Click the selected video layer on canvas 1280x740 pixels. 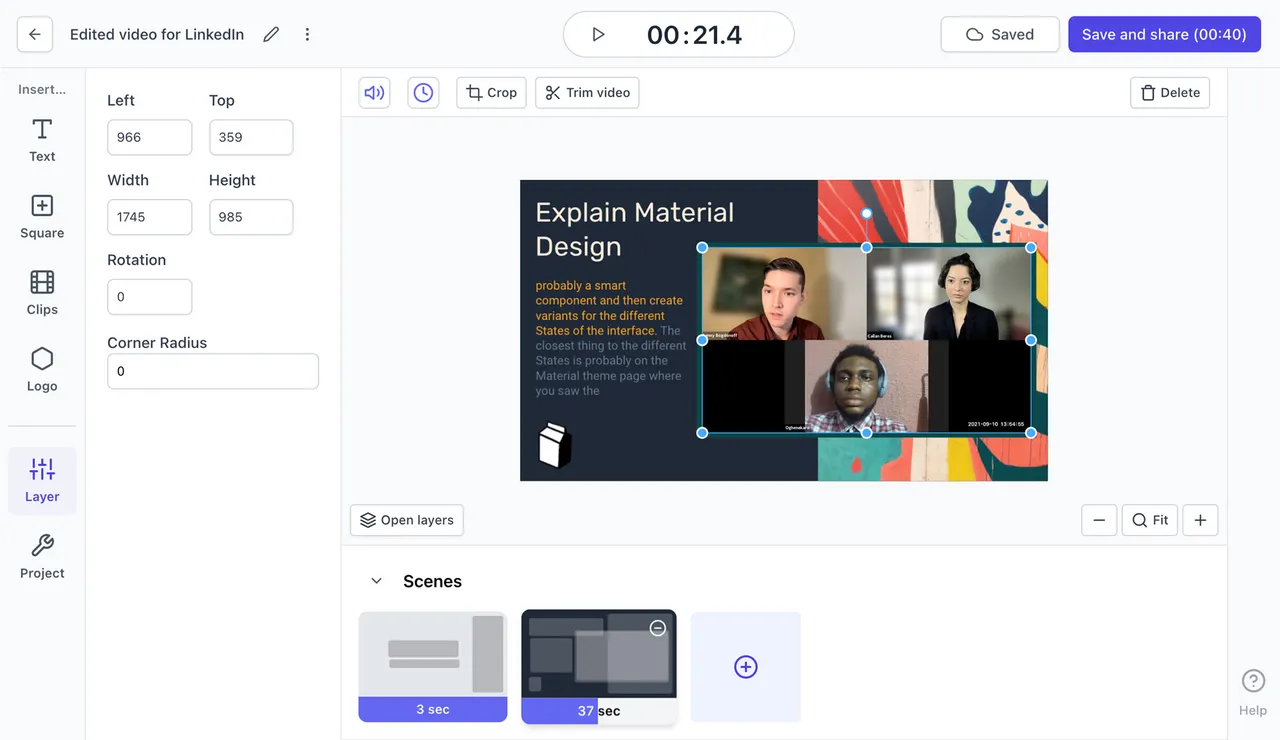click(866, 340)
